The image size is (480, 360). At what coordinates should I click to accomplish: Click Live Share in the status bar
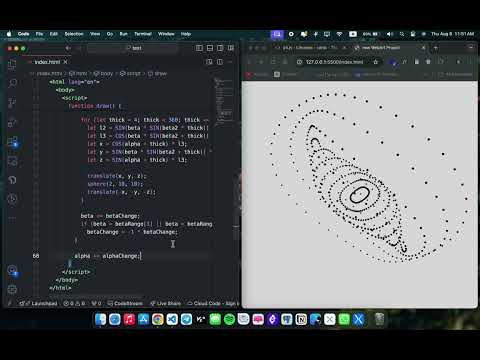coord(165,304)
